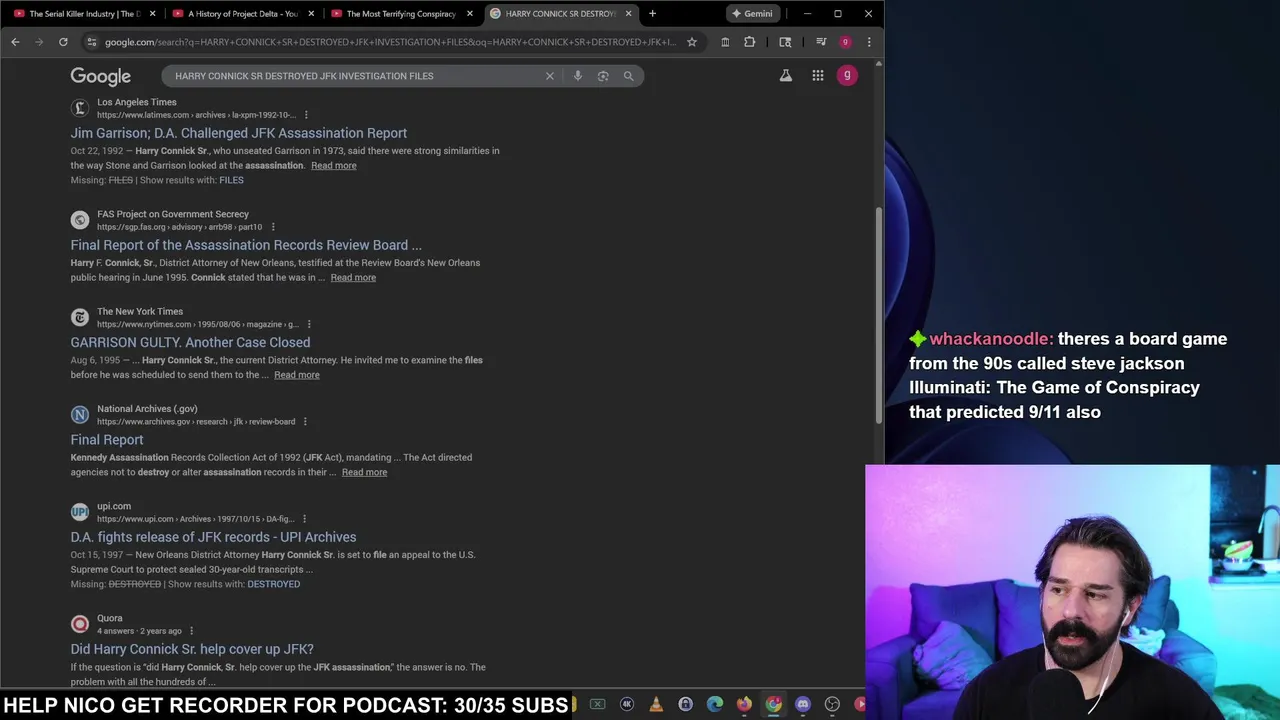Screen dimensions: 1280x720
Task: Read more of the New York Times snippet
Action: tap(297, 375)
